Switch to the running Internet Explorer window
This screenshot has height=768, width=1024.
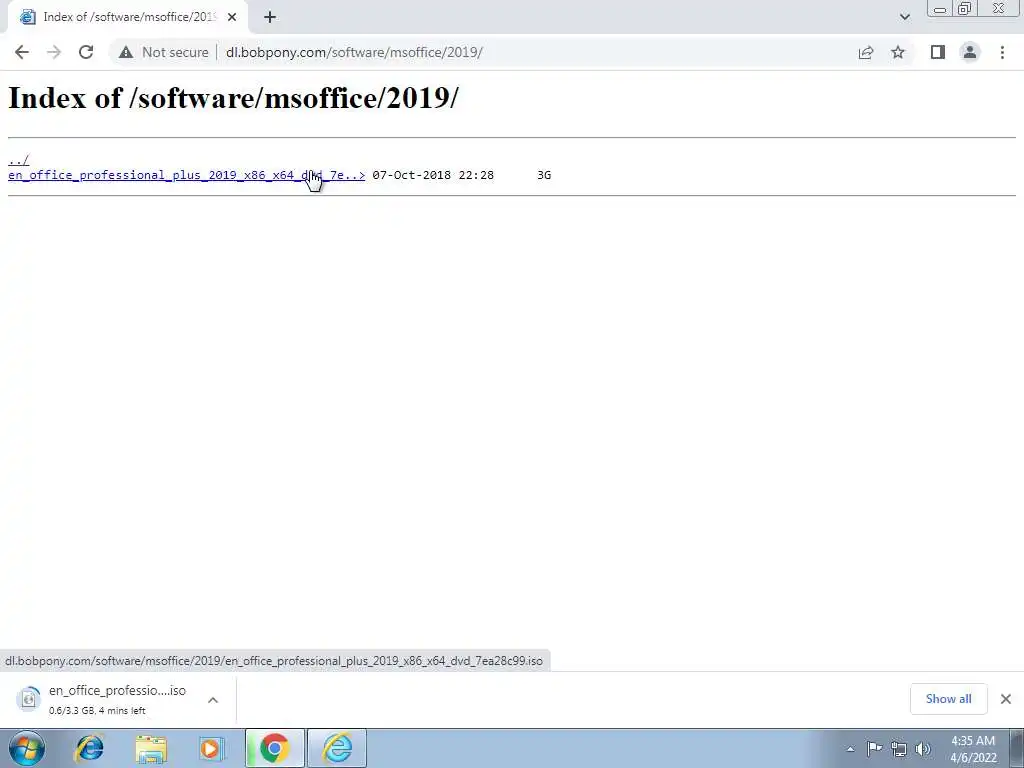coord(337,748)
